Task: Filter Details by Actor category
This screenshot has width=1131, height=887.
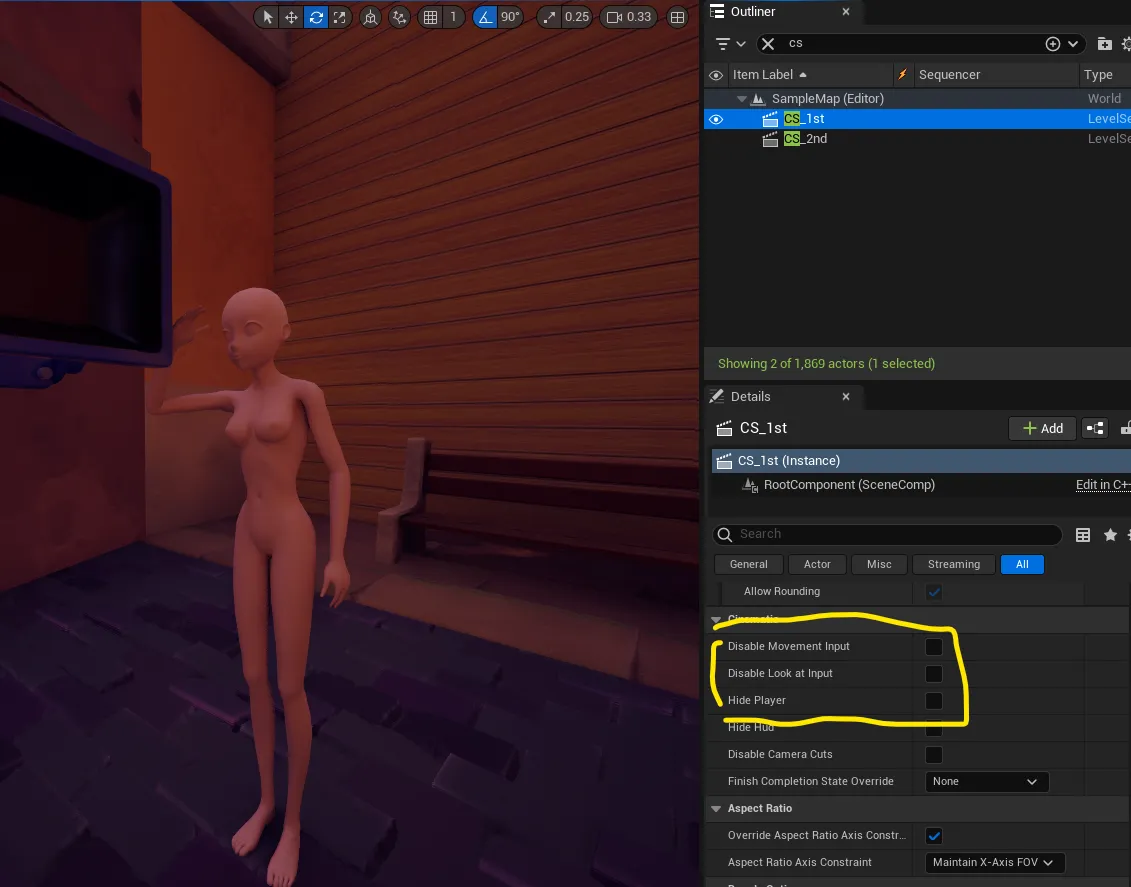Action: (817, 565)
